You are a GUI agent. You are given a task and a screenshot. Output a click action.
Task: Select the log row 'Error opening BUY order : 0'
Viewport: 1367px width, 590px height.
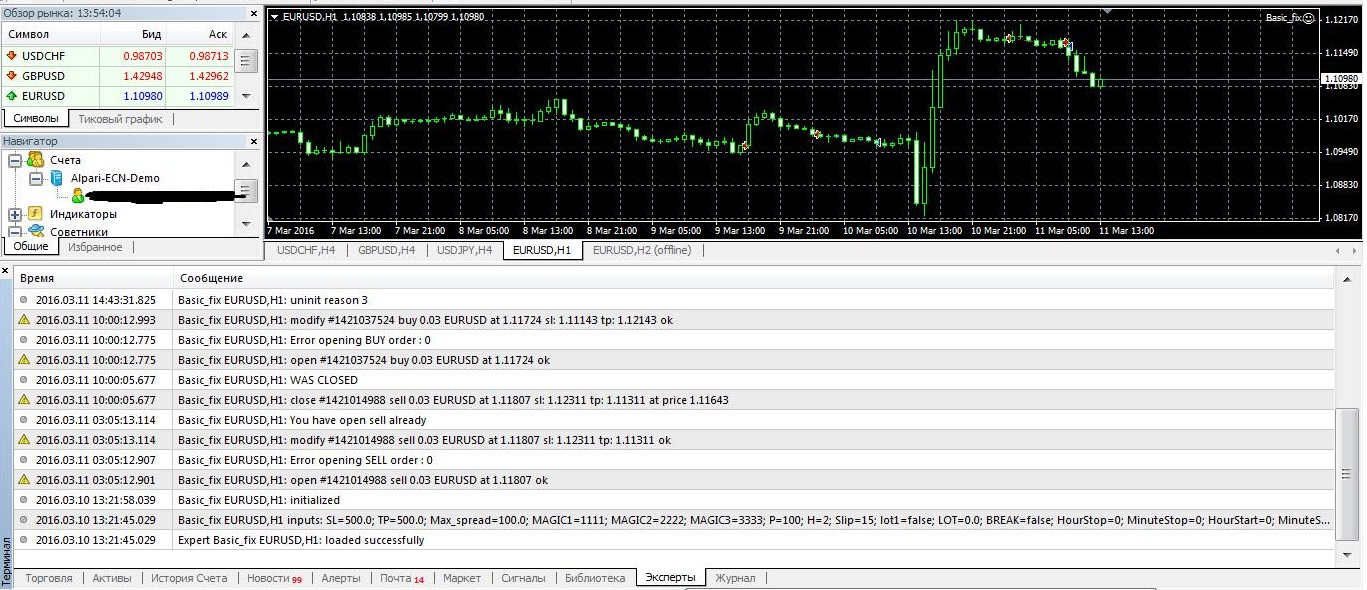tap(675, 340)
